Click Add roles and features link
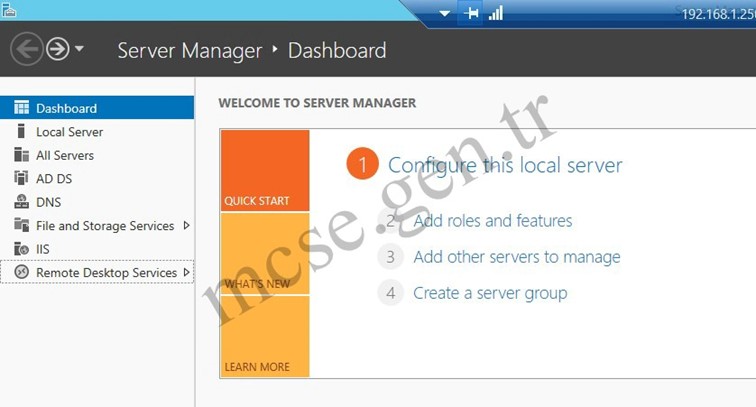Viewport: 756px width, 407px height. tap(493, 221)
